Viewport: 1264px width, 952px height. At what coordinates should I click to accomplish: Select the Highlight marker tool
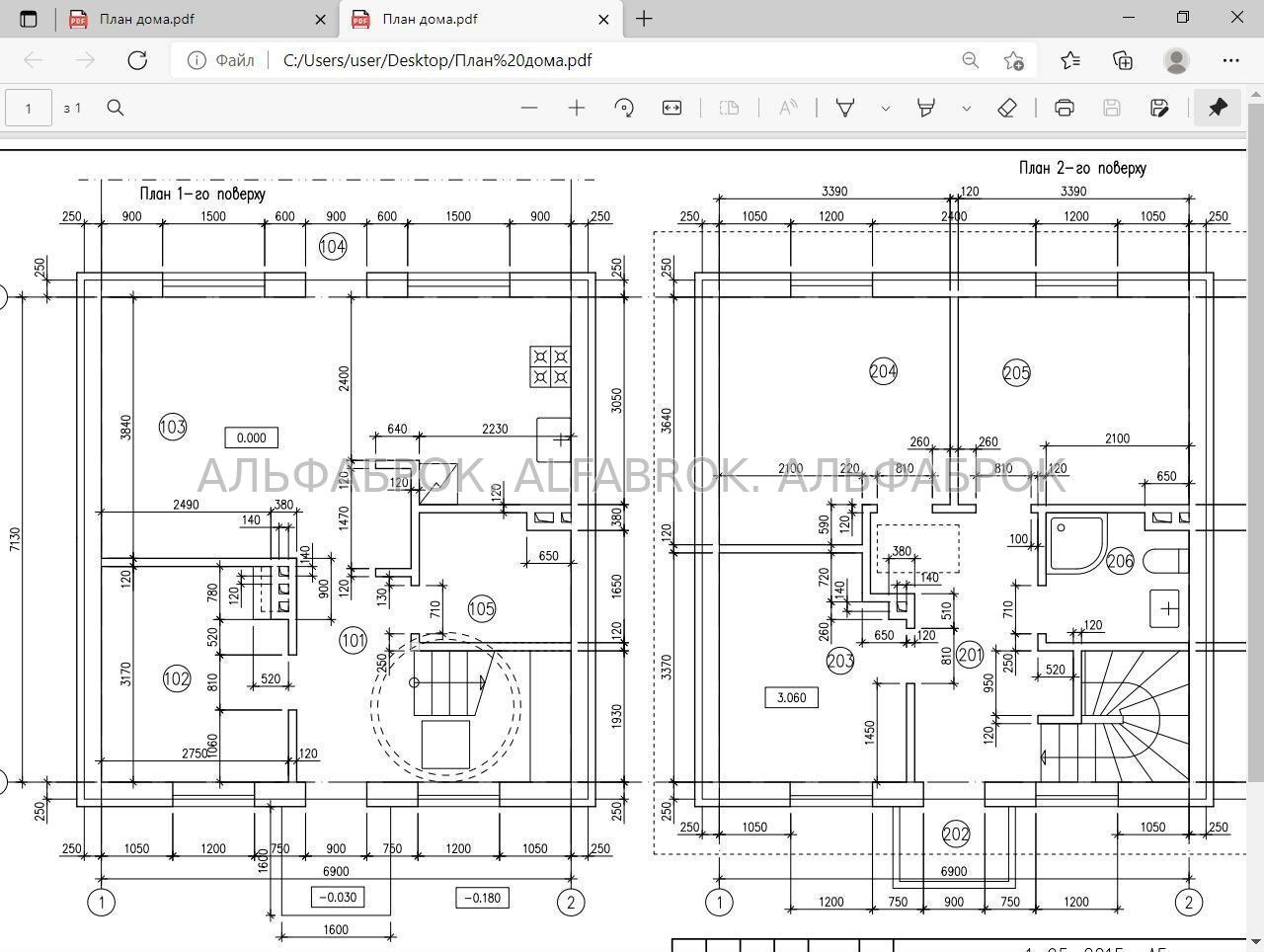[x=926, y=108]
